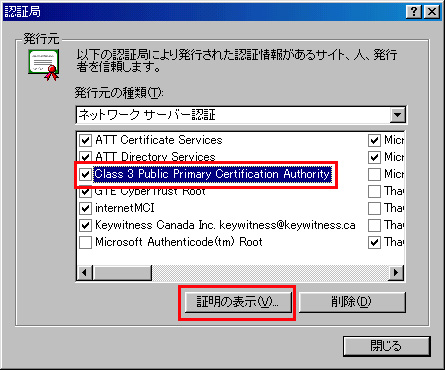
Task: Toggle the ATT Certificate Services checkbox
Action: coord(85,140)
